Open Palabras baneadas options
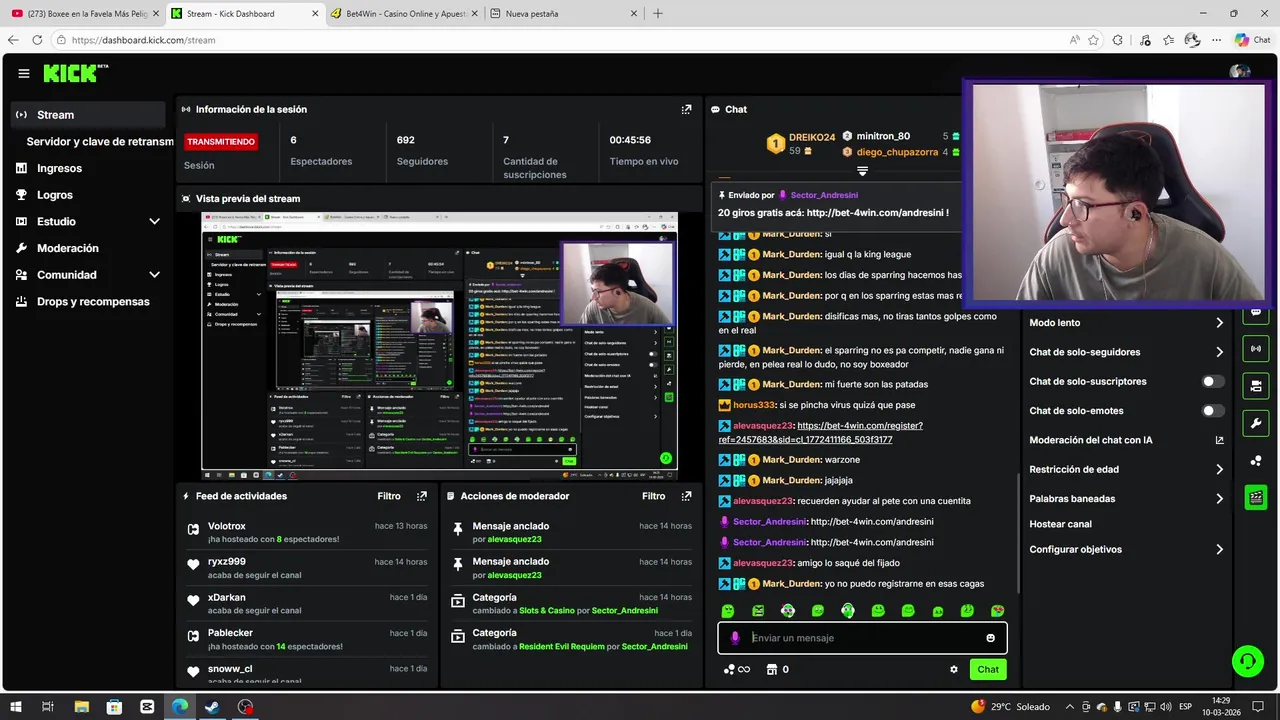The image size is (1280, 720). (1126, 498)
